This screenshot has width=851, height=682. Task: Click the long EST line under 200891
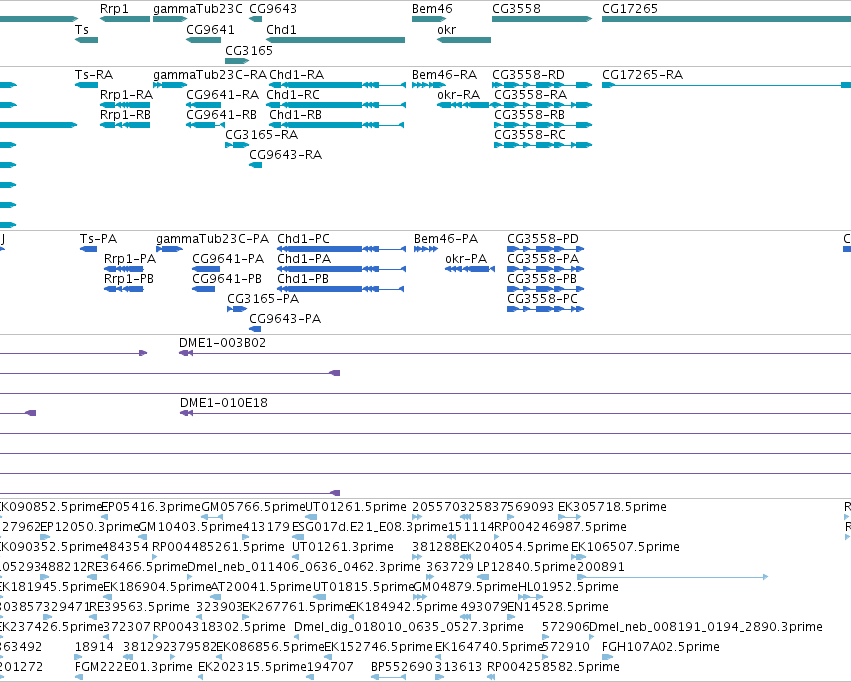(x=673, y=577)
